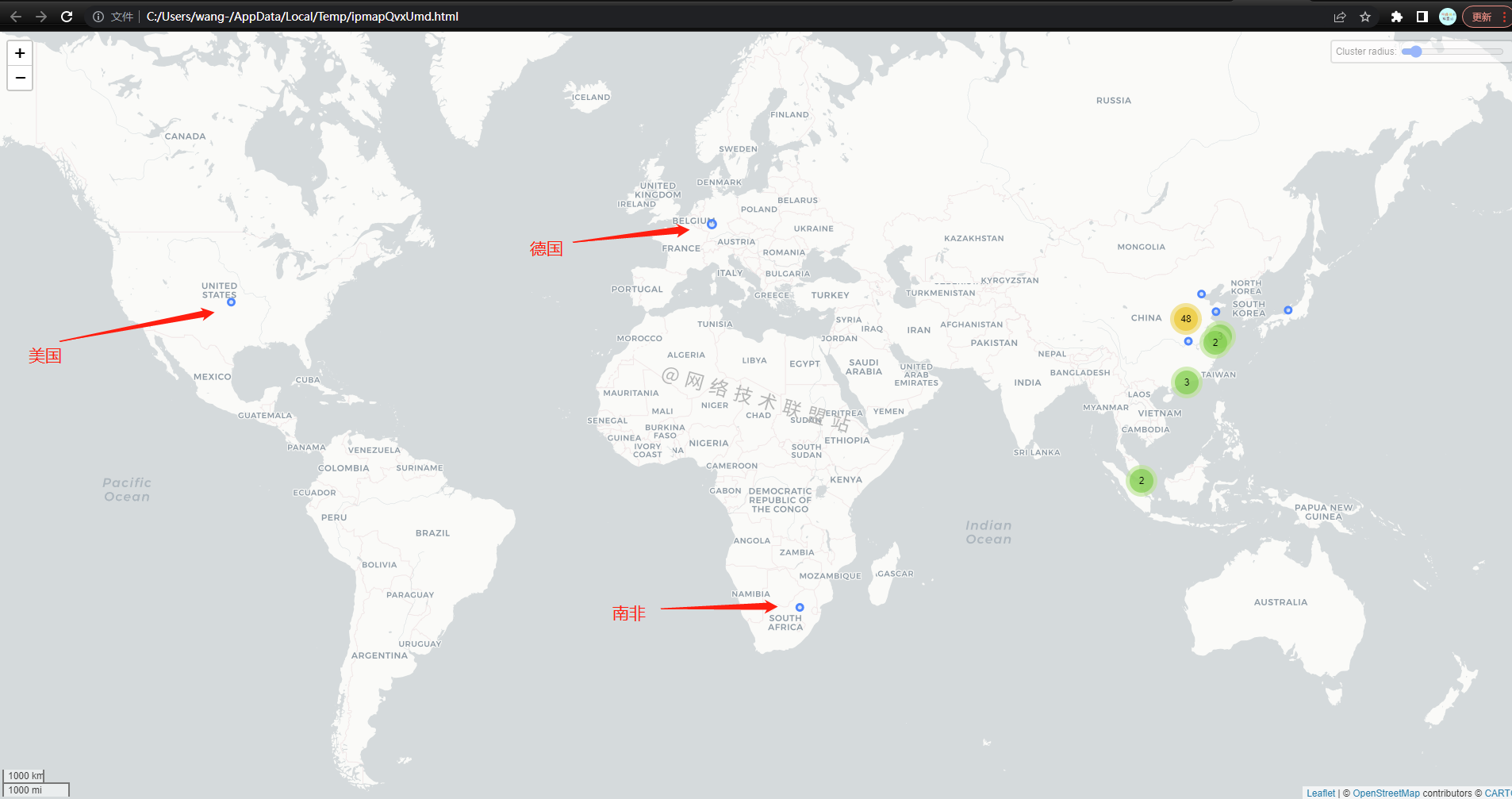Zoom out the map with minus button

tap(20, 78)
